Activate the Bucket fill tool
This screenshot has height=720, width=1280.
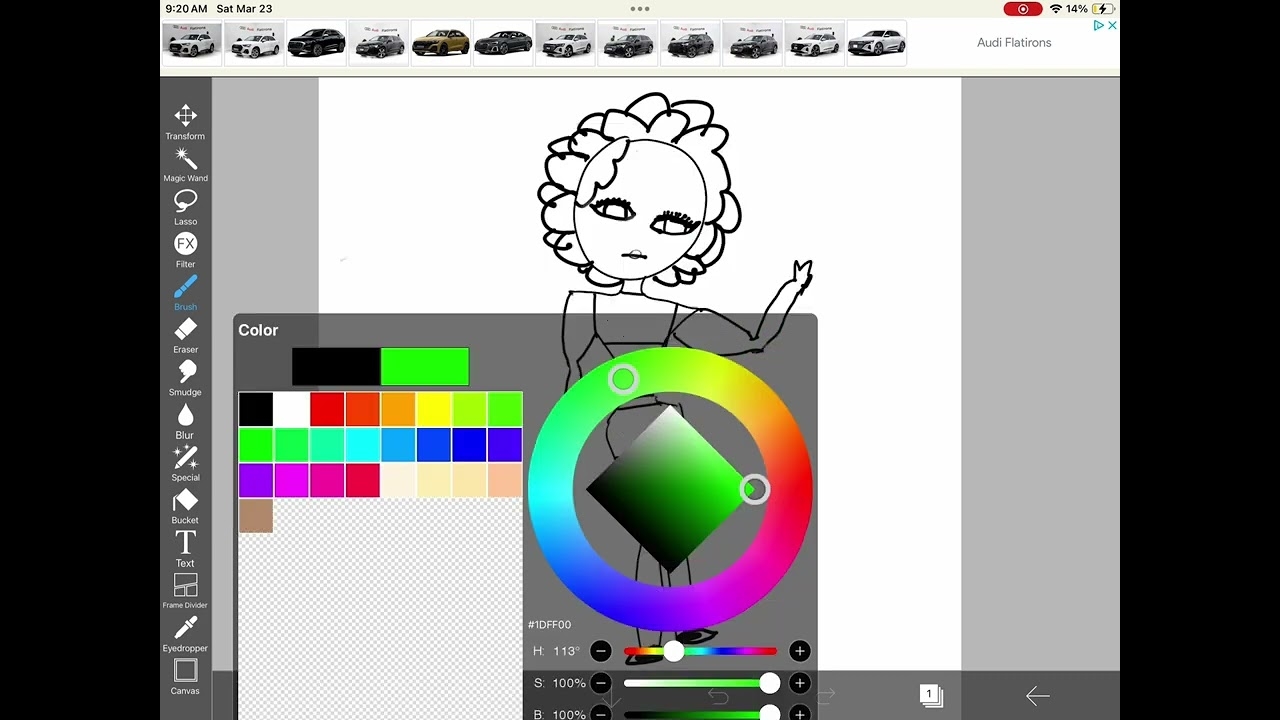185,505
